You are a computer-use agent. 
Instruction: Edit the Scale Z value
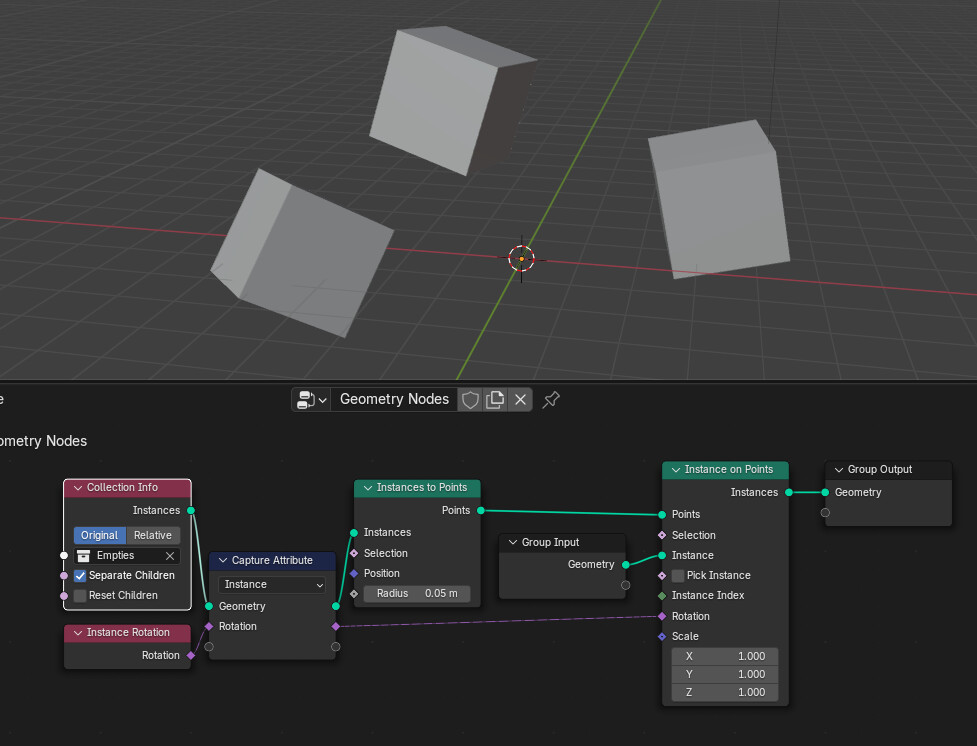point(725,692)
